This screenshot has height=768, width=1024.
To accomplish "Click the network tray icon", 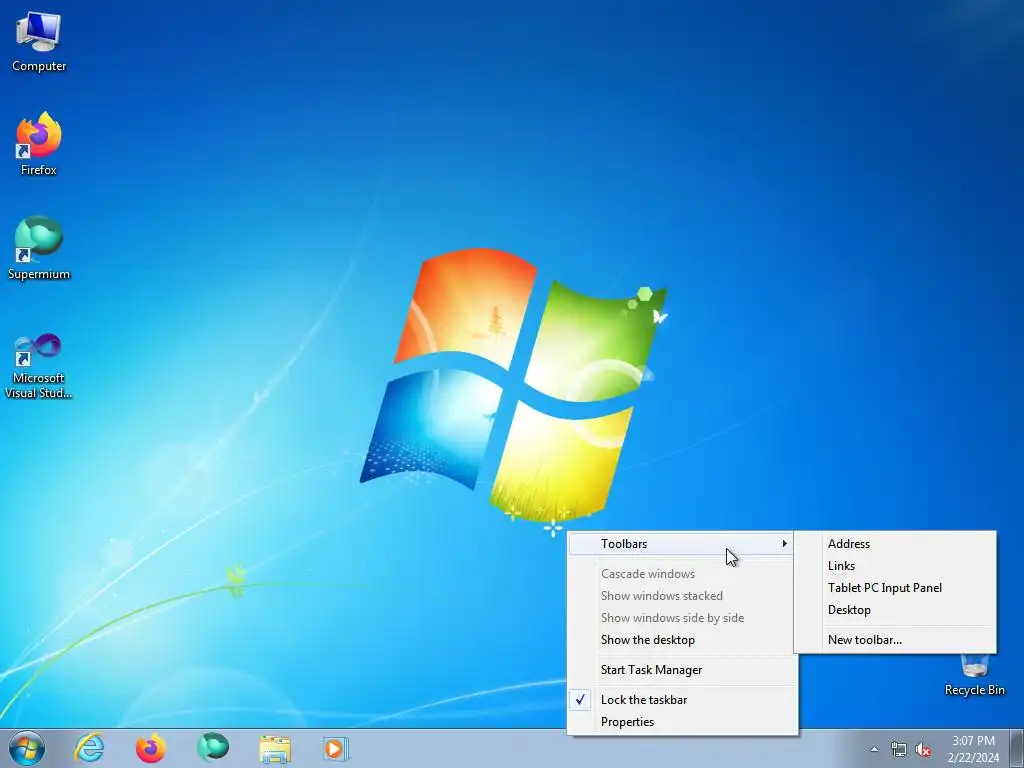I will 899,749.
